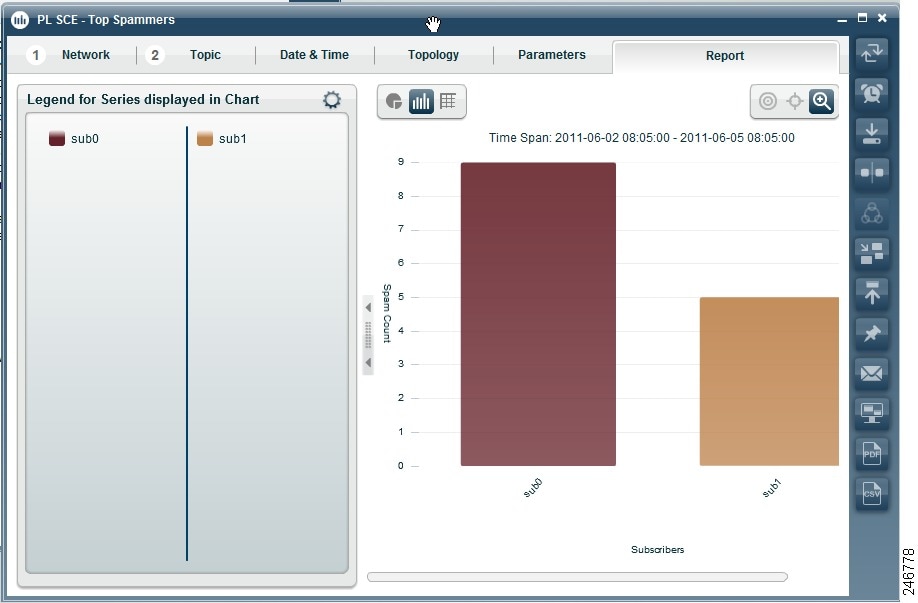Screen dimensions: 918x603
Task: Click the upload arrow sidebar icon
Action: pos(872,293)
